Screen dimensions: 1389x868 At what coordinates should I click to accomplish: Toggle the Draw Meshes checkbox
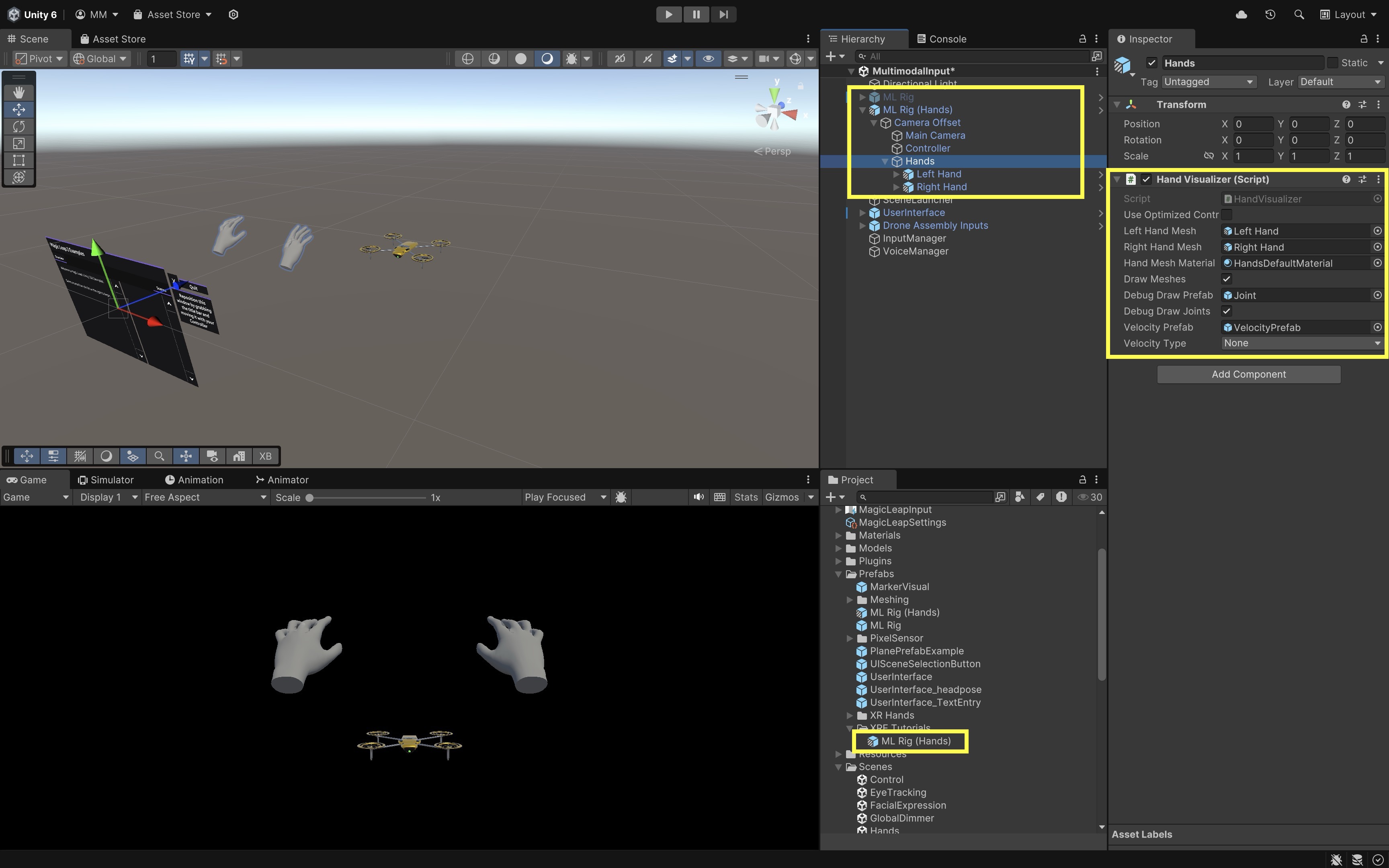tap(1227, 279)
